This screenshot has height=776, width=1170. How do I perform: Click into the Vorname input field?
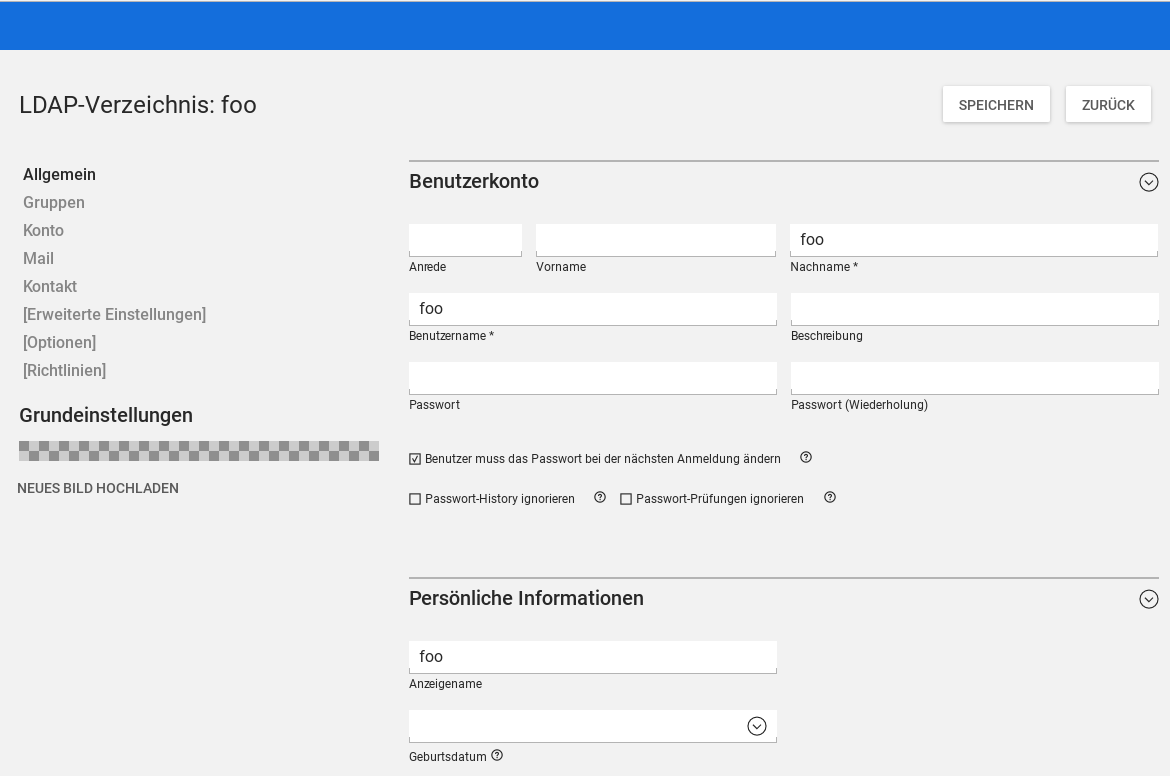point(655,240)
